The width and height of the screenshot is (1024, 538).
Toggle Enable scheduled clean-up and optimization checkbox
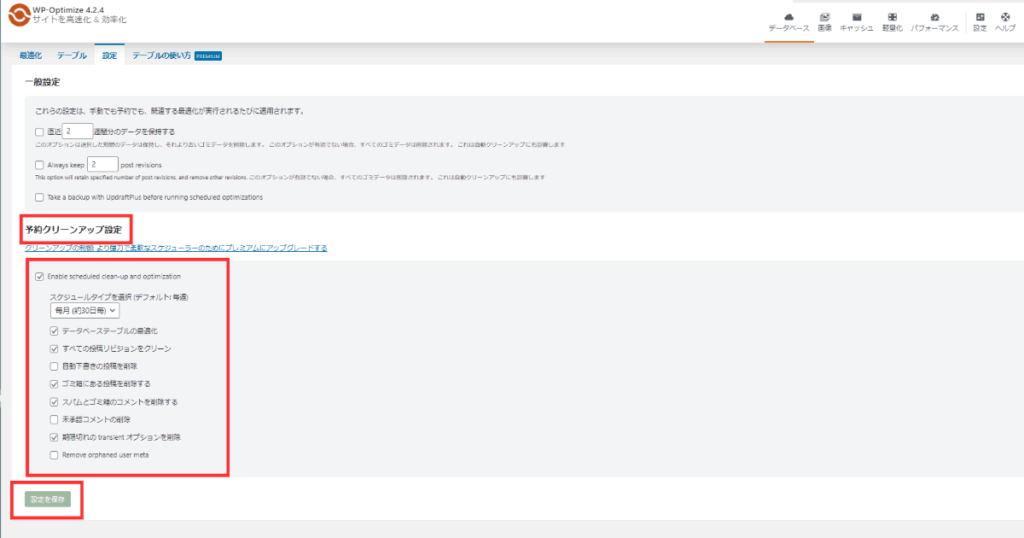point(40,276)
